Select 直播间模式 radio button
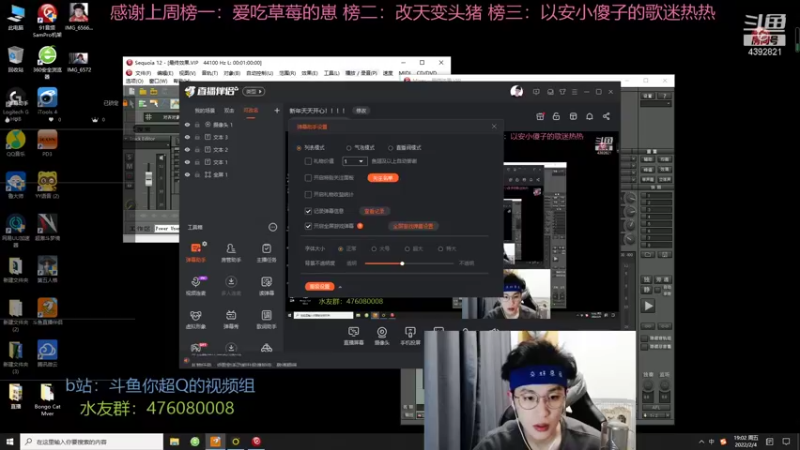The image size is (800, 450). (391, 148)
